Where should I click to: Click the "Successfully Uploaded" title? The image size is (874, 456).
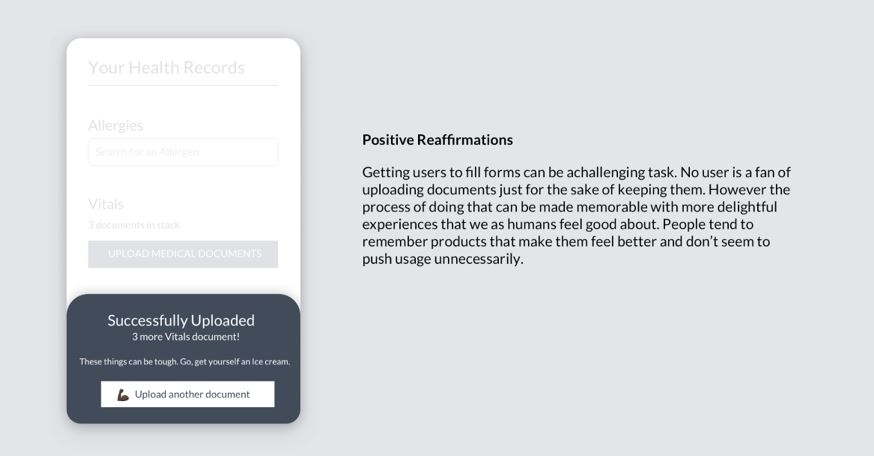tap(181, 320)
